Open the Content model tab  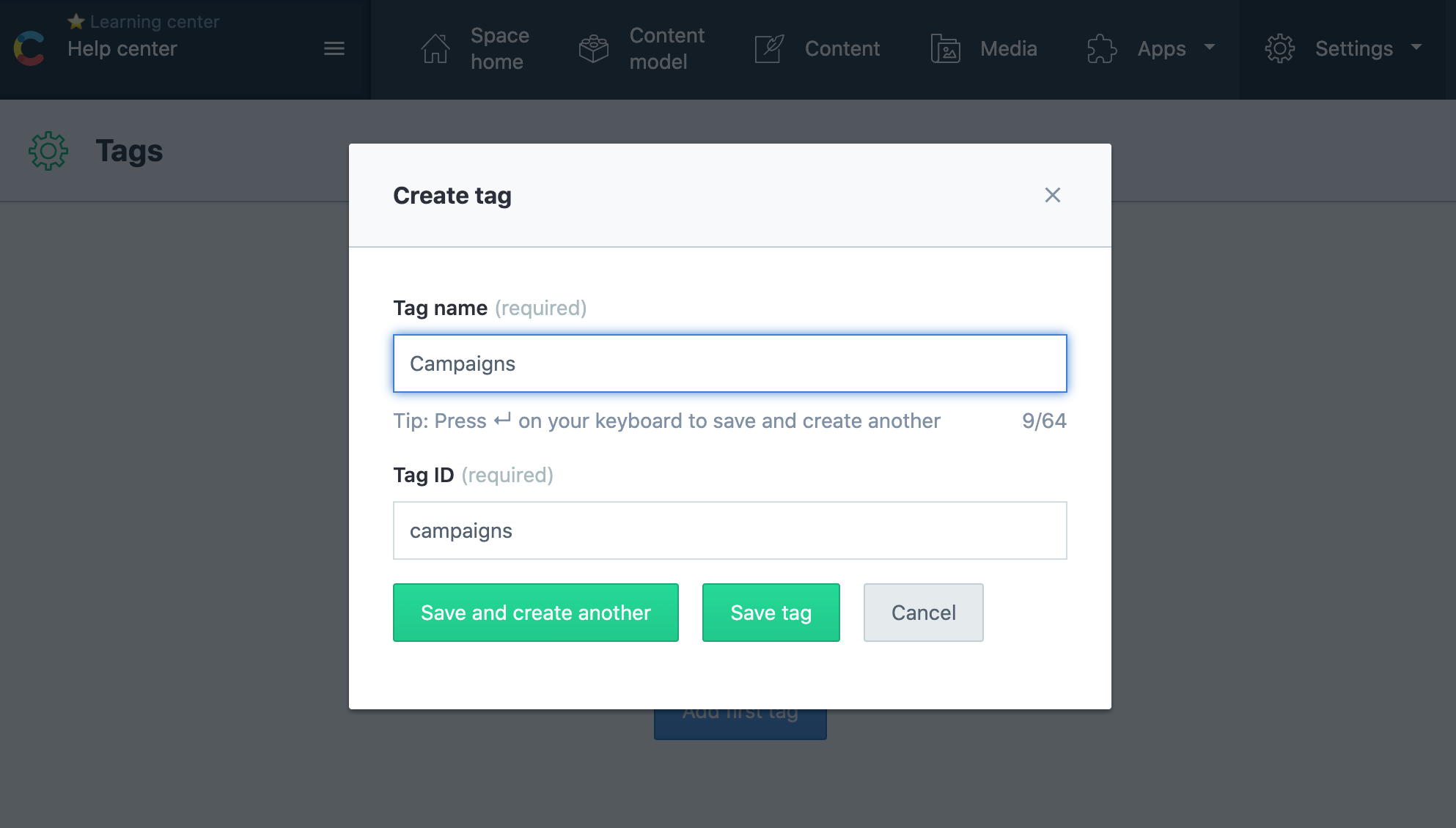point(666,48)
